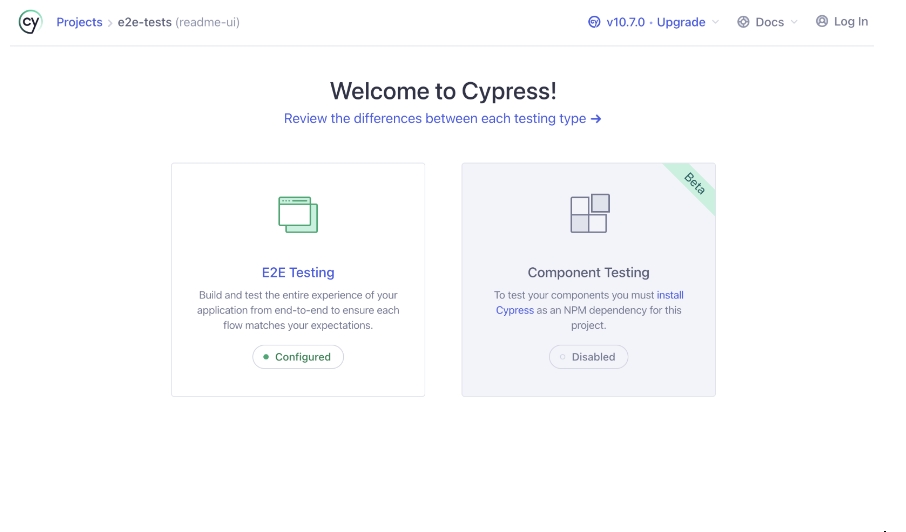Click the user avatar icon beside Log In
The height and width of the screenshot is (532, 906).
(x=822, y=21)
